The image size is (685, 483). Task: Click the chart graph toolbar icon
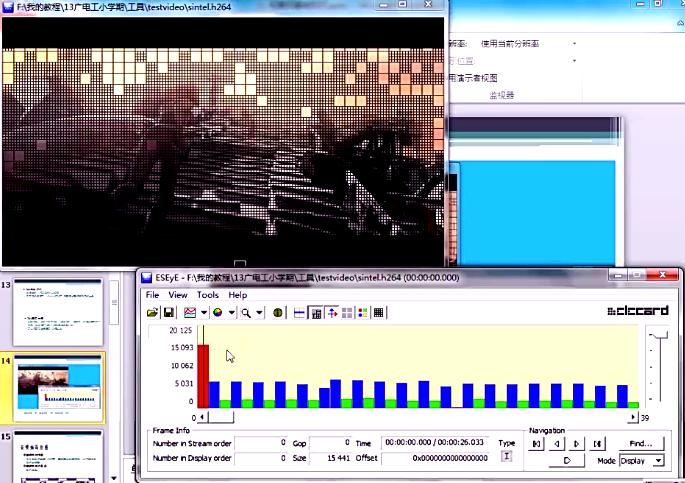pos(190,313)
